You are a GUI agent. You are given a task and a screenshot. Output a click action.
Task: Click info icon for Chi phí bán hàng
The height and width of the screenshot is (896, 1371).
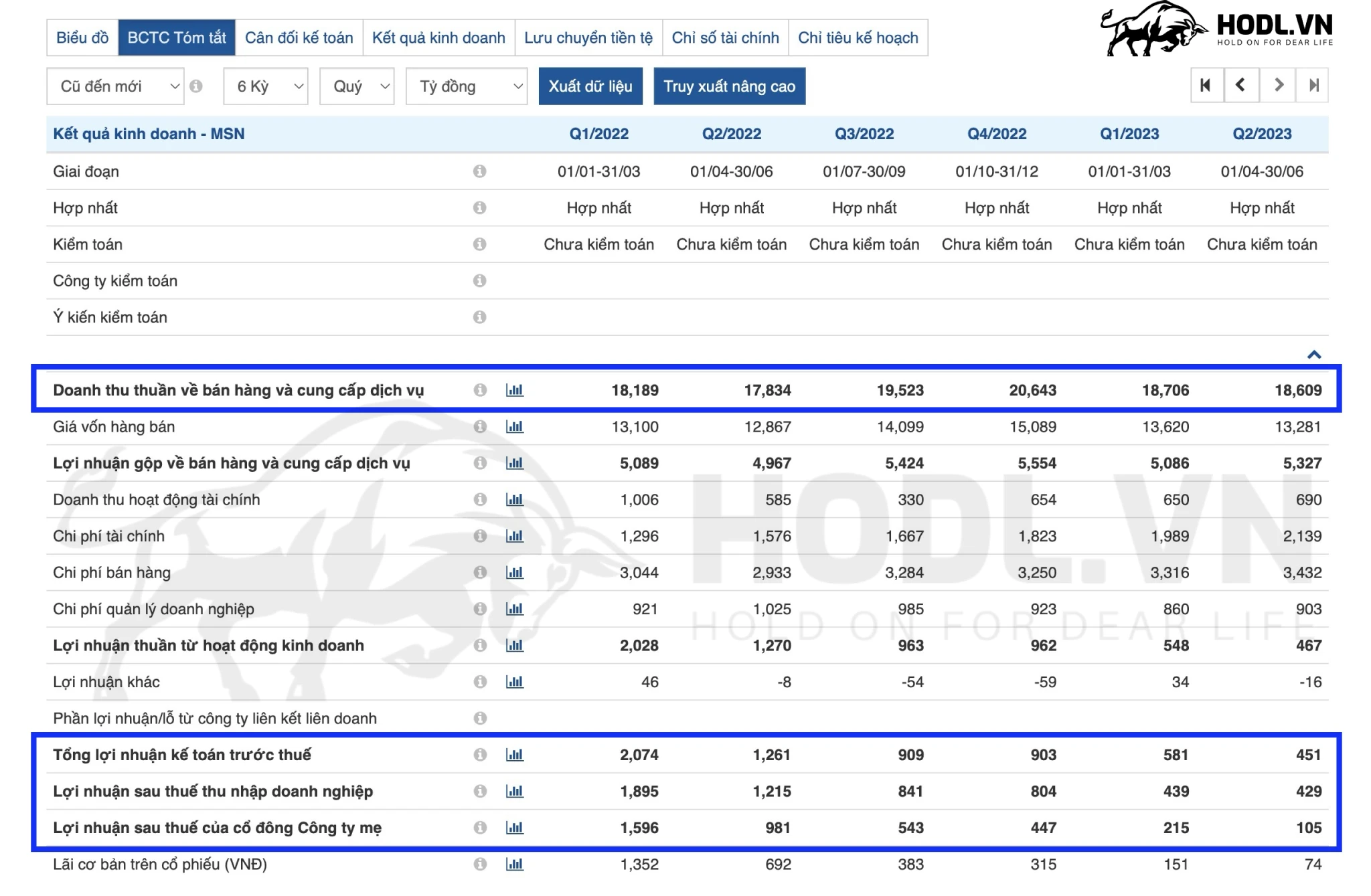click(479, 573)
